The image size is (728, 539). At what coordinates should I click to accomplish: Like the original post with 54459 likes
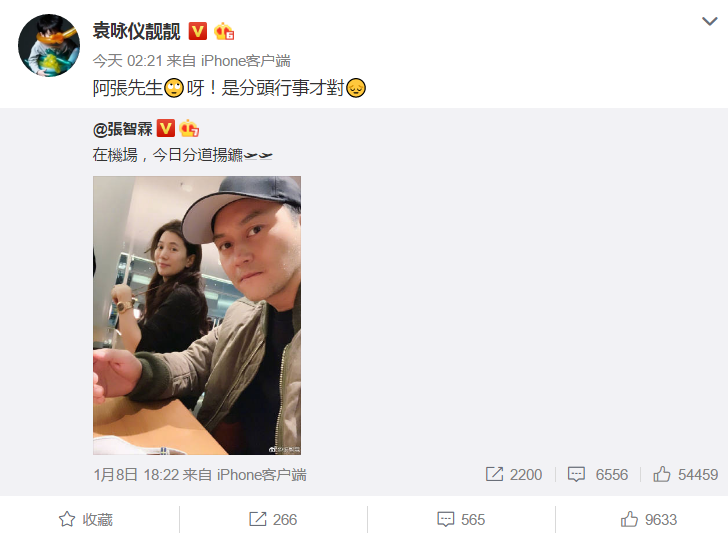coord(685,474)
